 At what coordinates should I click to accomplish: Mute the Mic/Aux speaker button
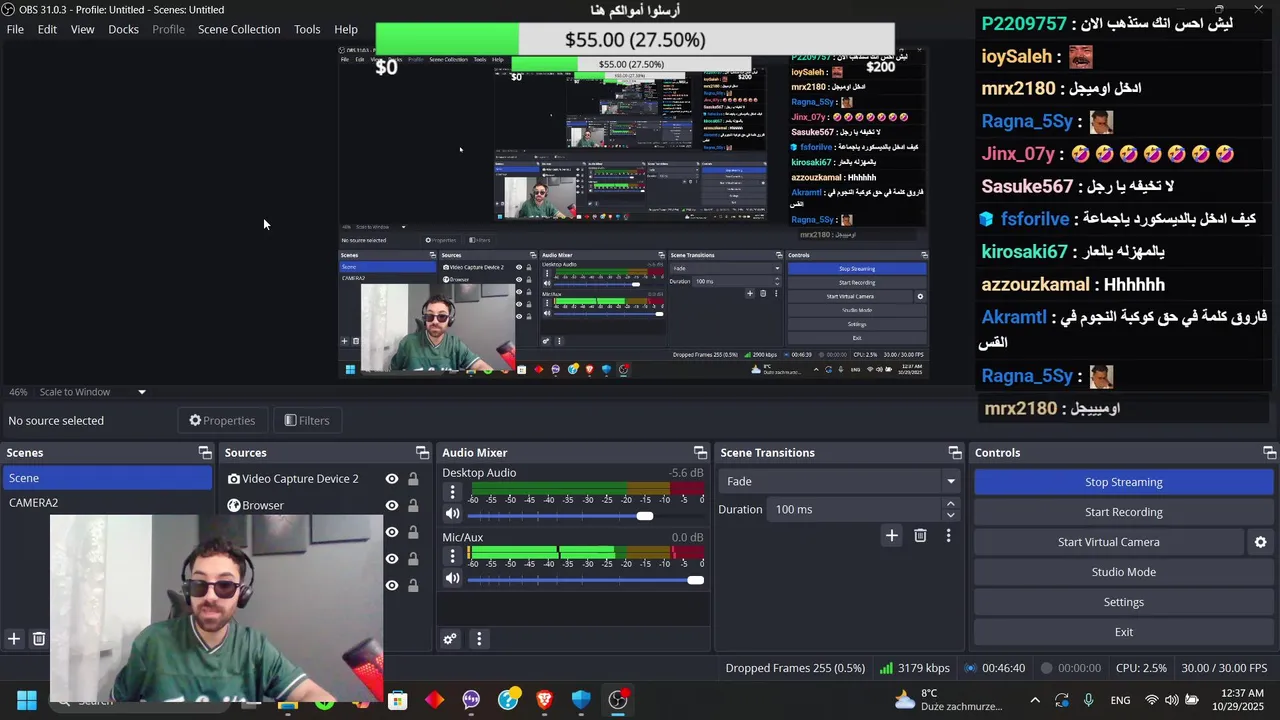point(452,578)
